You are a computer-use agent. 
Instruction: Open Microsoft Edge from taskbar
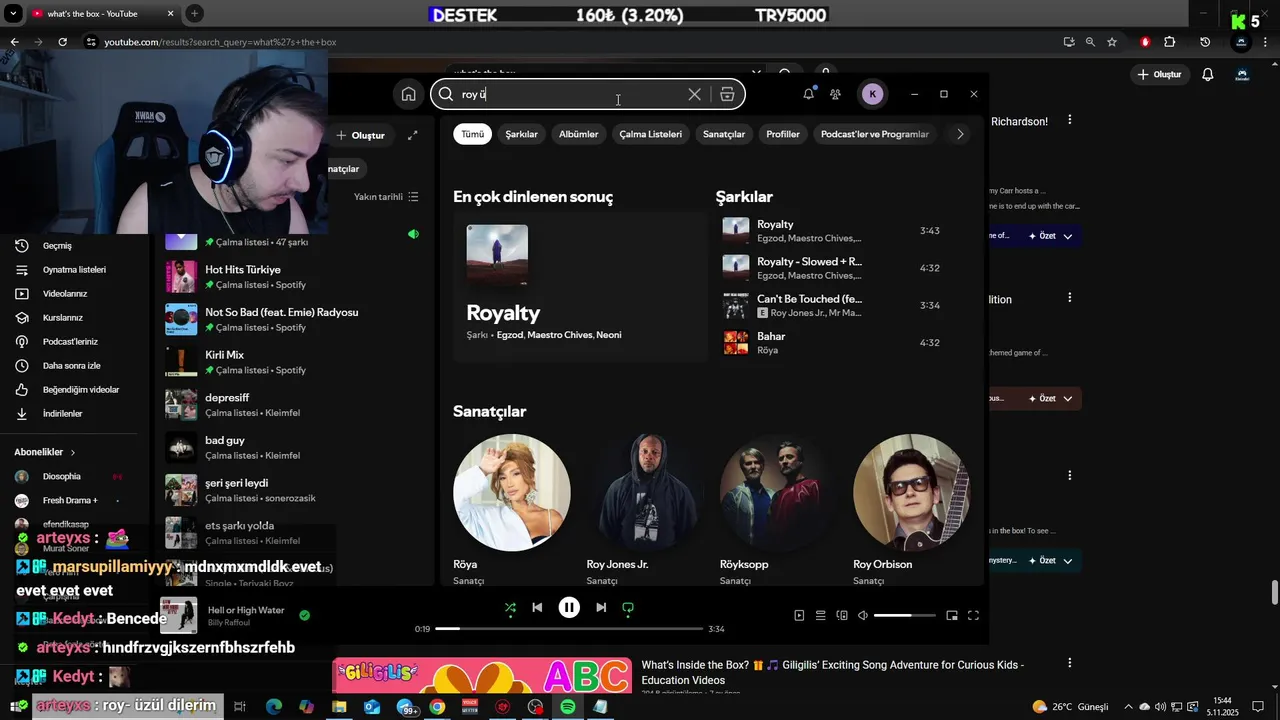tap(274, 706)
